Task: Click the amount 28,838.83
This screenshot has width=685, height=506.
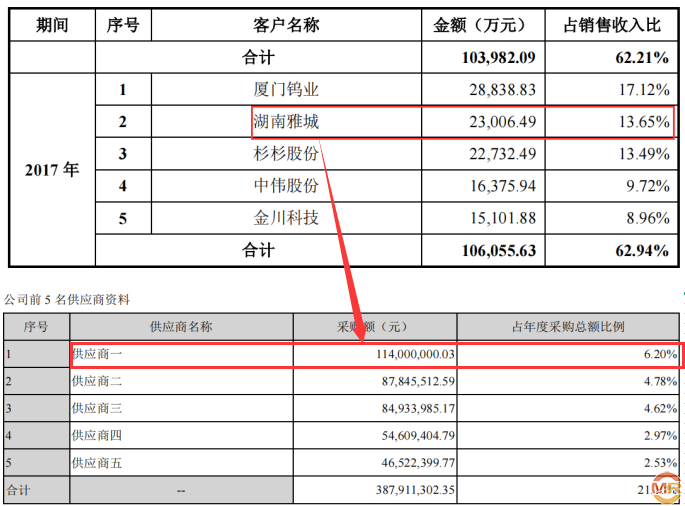Action: coord(503,90)
